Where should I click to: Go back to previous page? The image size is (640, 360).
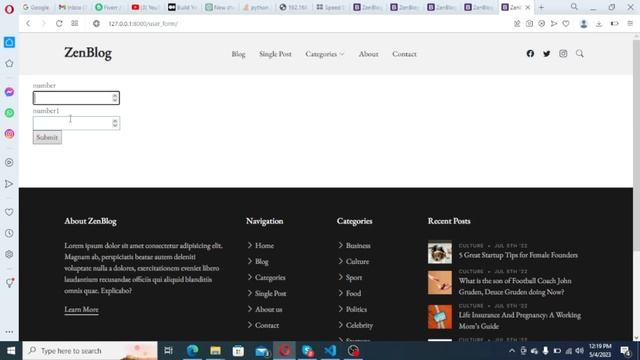pyautogui.click(x=28, y=24)
